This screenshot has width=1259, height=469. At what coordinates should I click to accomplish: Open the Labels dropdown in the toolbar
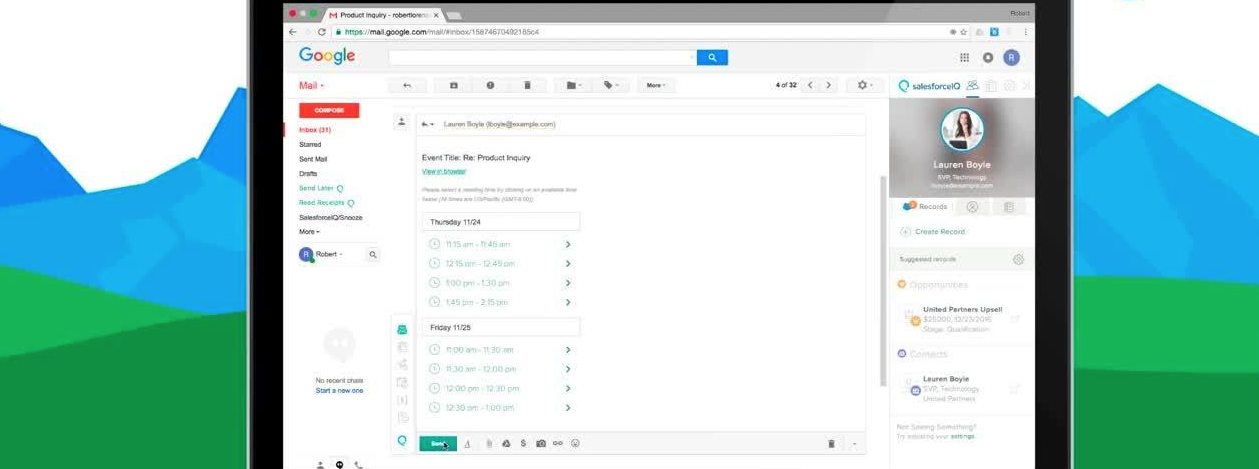[610, 86]
